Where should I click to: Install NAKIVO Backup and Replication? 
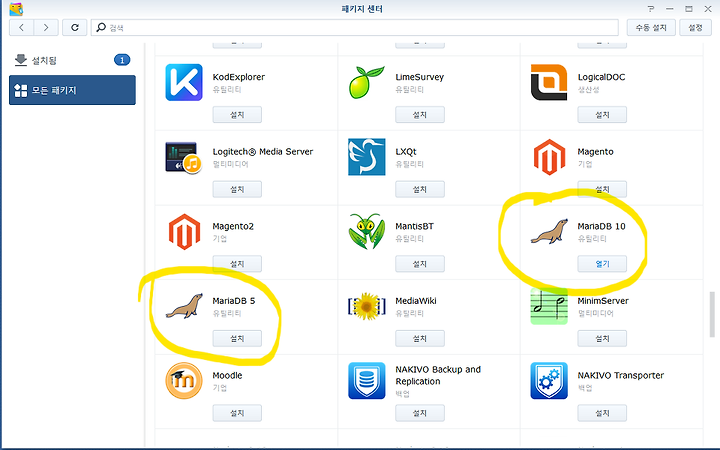pyautogui.click(x=420, y=413)
